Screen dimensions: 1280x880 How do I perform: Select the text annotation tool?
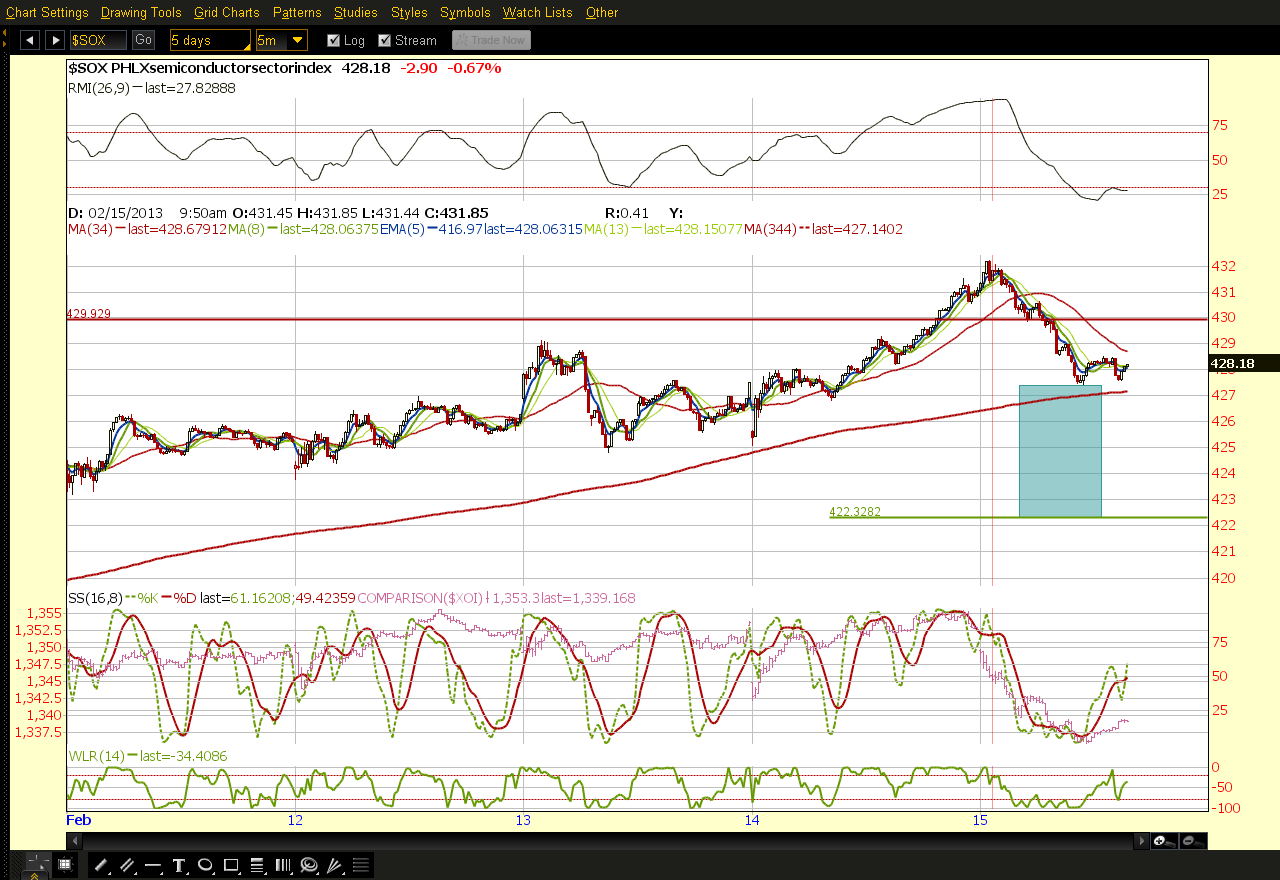pos(179,865)
